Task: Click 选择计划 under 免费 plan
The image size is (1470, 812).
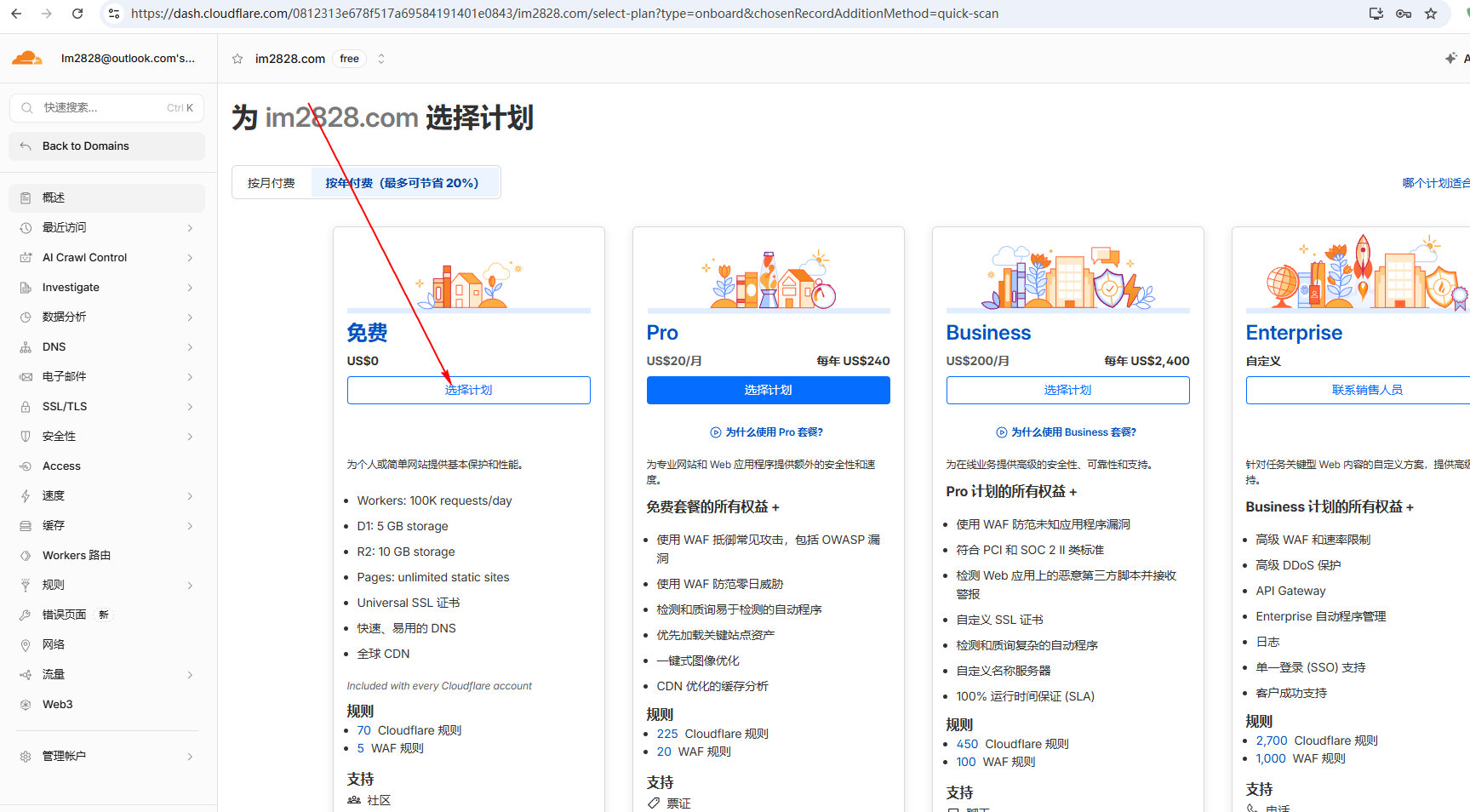Action: (x=468, y=390)
